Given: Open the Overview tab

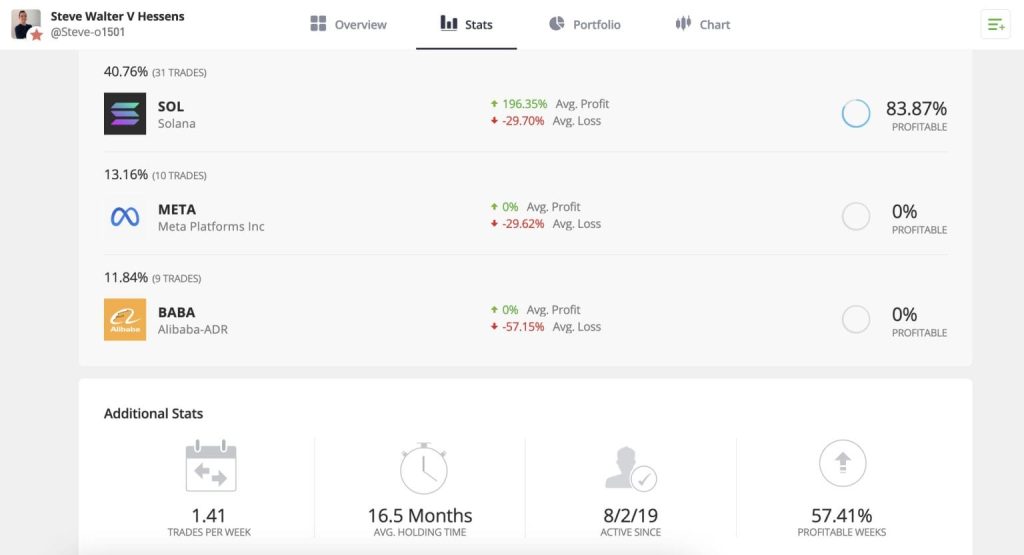Looking at the screenshot, I should point(348,25).
